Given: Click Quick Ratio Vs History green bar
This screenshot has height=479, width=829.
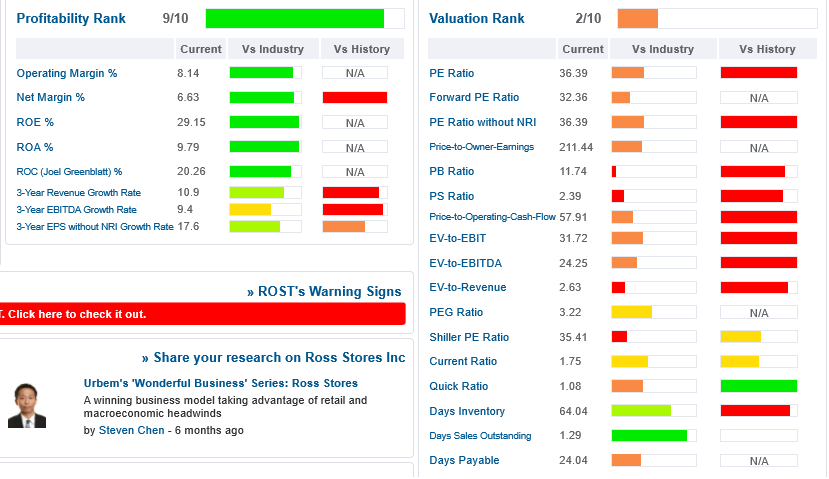Looking at the screenshot, I should [x=759, y=386].
